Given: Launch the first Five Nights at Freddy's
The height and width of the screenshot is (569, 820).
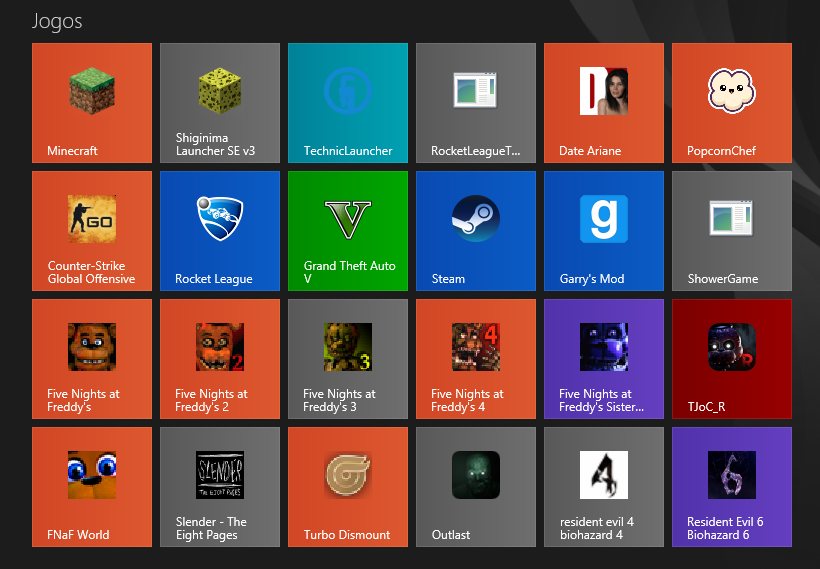Looking at the screenshot, I should click(x=92, y=359).
